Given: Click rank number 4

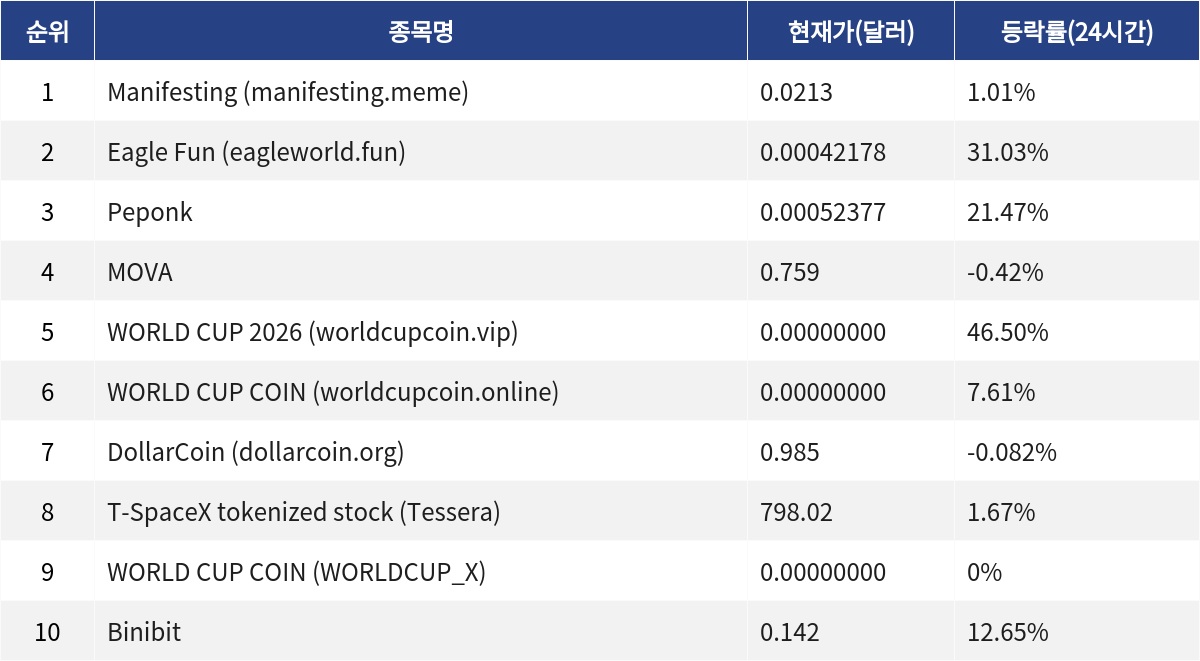Looking at the screenshot, I should 47,273.
